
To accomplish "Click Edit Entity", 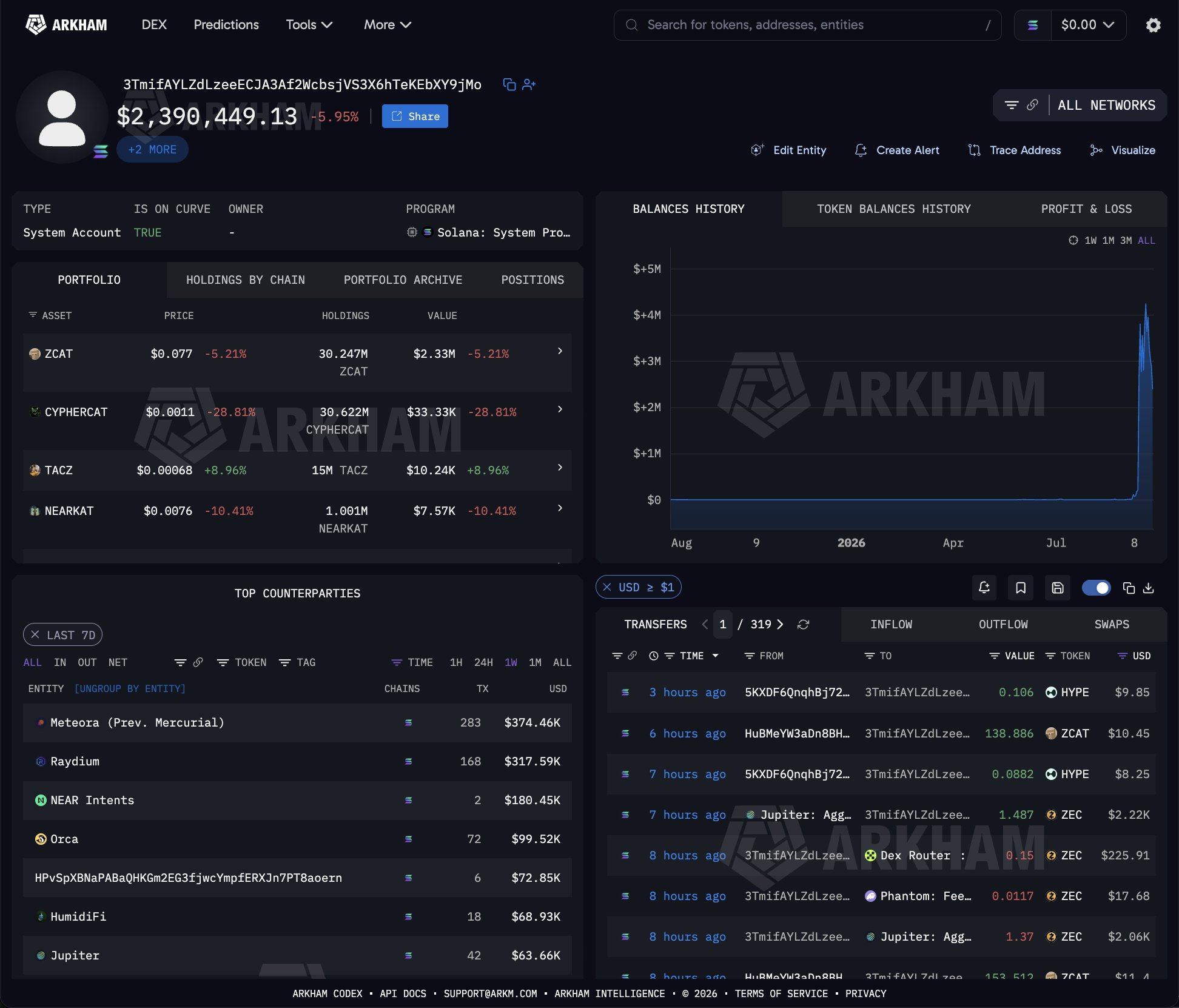I will 788,150.
